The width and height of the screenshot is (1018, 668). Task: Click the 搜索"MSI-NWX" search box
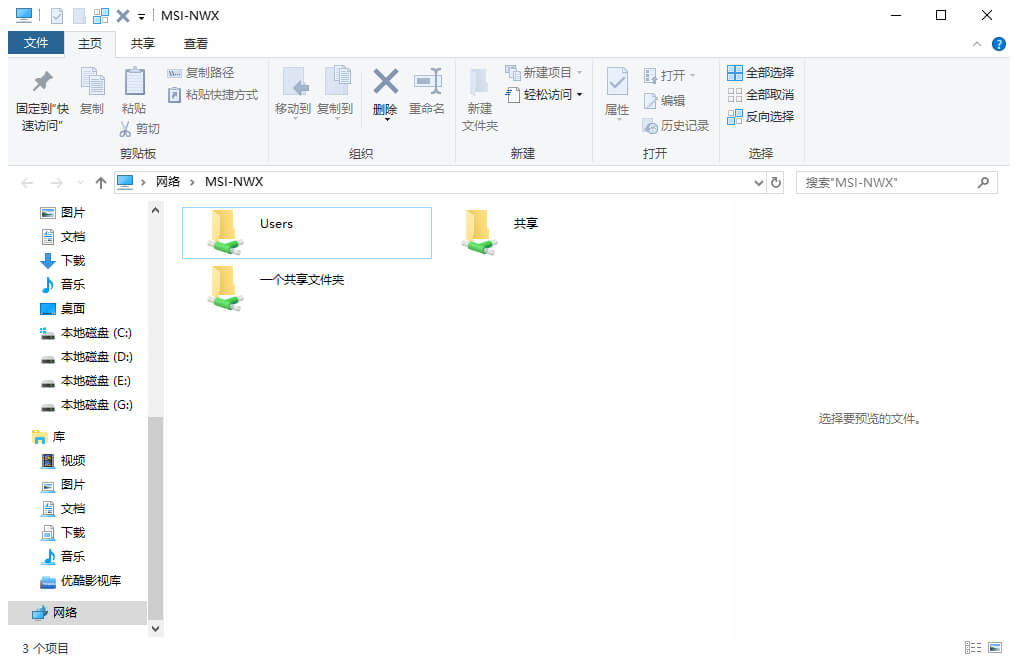pyautogui.click(x=885, y=183)
